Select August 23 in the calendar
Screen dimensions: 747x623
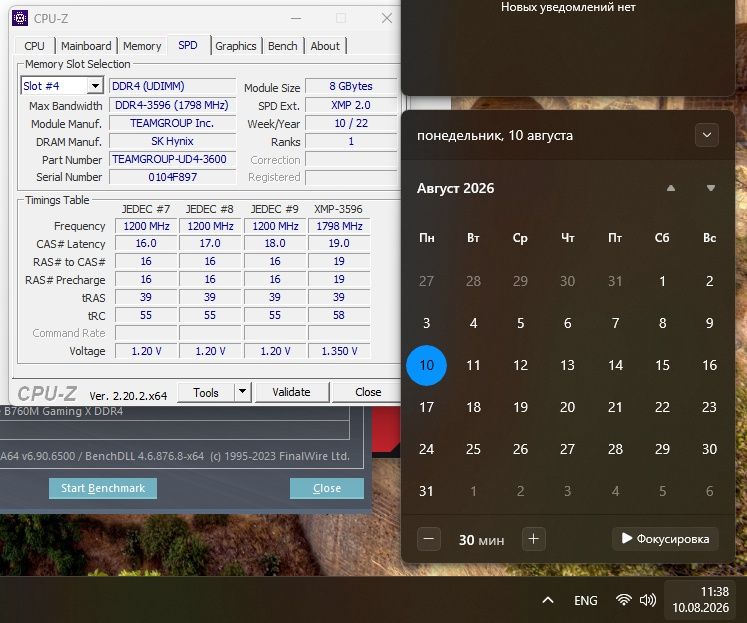tap(709, 407)
